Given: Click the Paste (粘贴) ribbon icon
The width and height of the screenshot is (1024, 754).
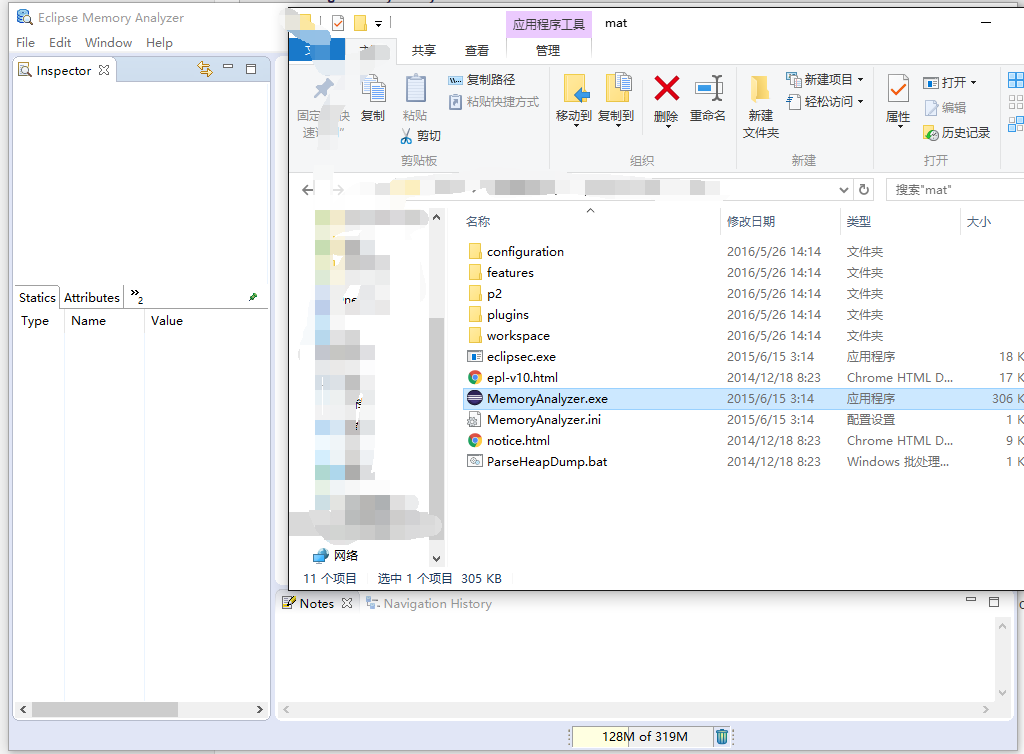Looking at the screenshot, I should [415, 89].
